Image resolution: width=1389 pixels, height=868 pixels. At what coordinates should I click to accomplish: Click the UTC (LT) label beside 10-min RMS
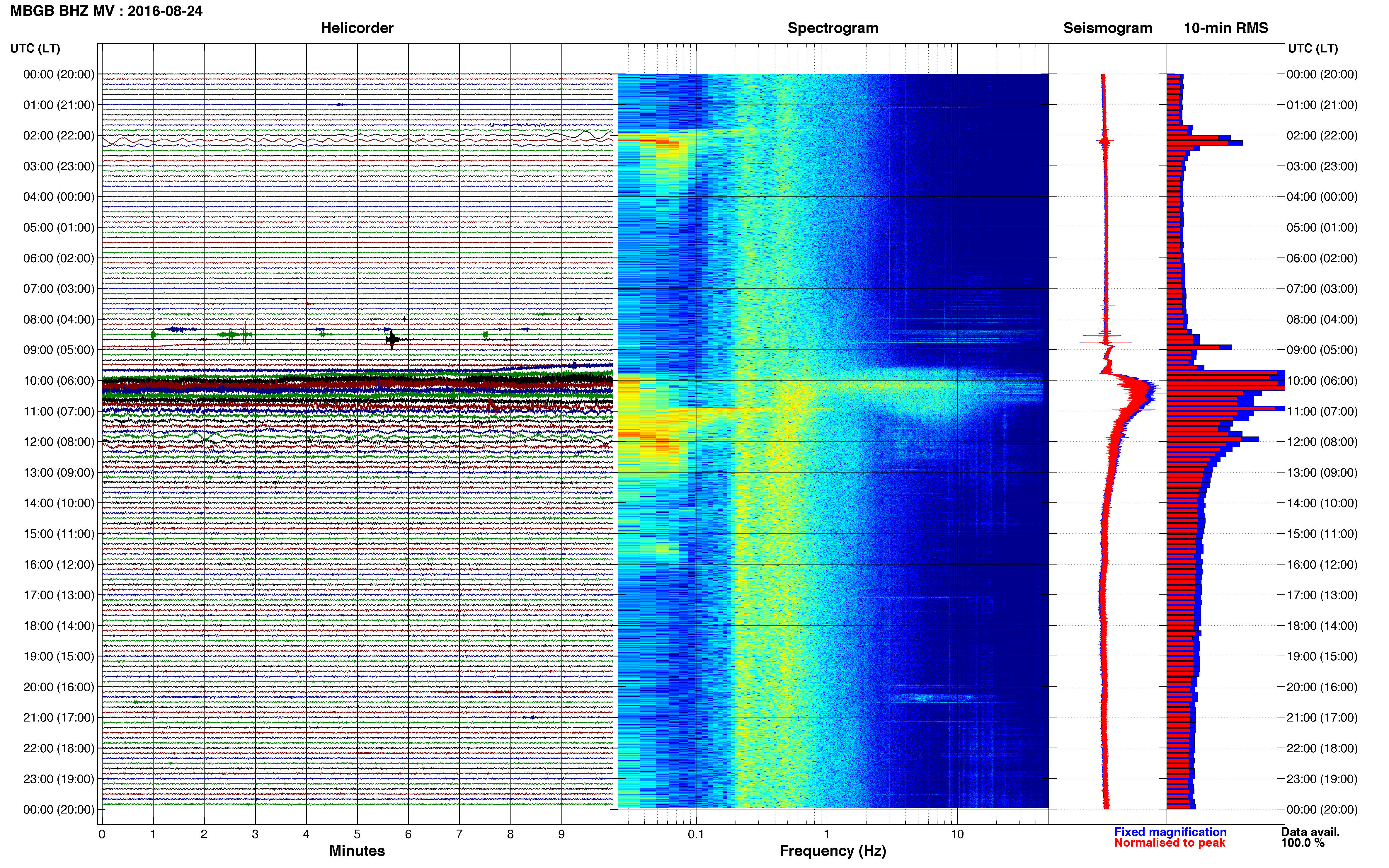point(1313,48)
